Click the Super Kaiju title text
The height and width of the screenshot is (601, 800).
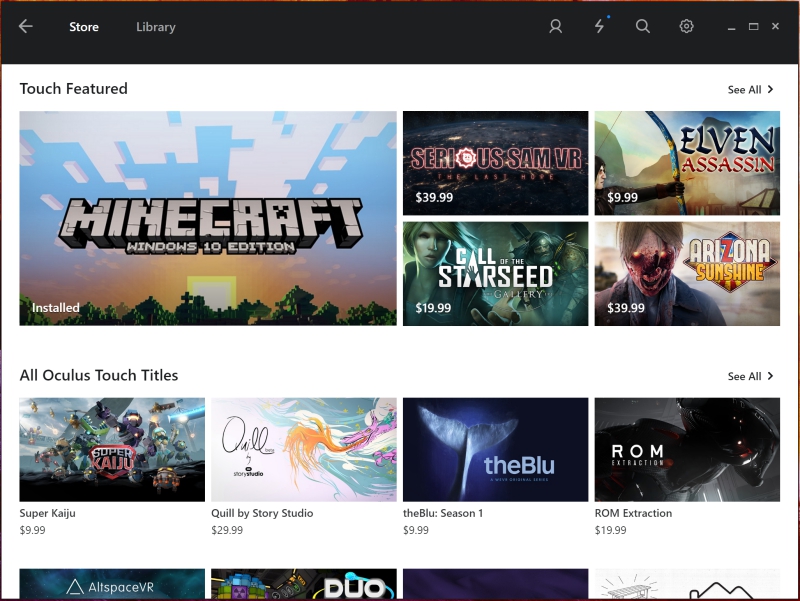click(47, 513)
